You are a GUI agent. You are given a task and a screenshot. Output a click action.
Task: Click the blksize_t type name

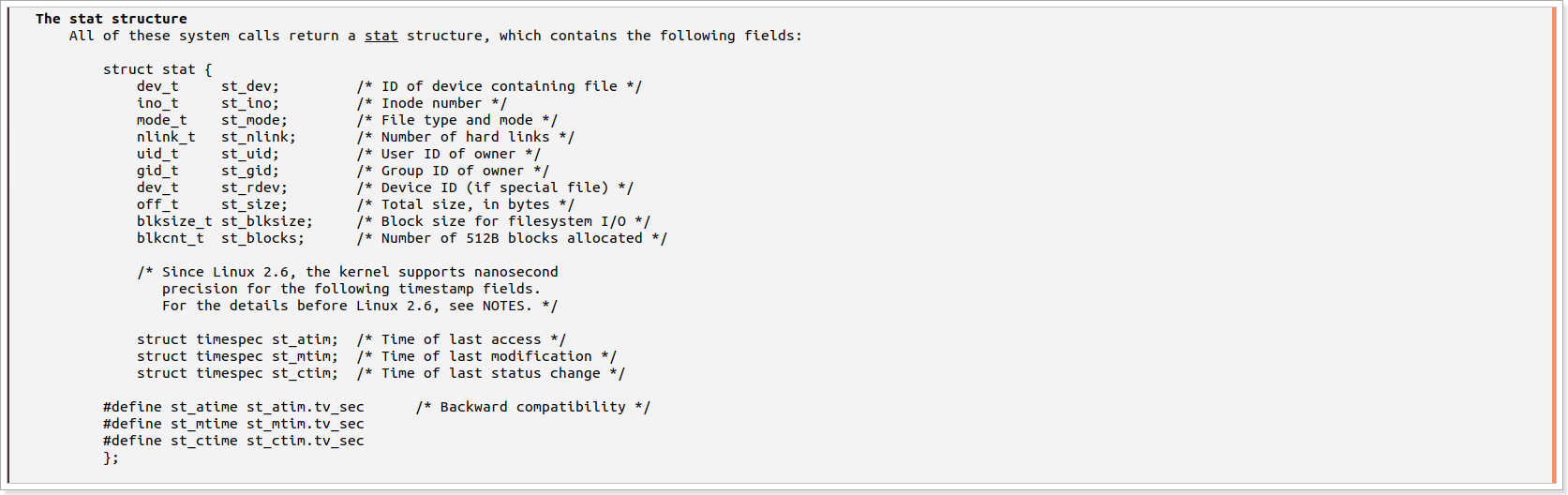[x=174, y=221]
